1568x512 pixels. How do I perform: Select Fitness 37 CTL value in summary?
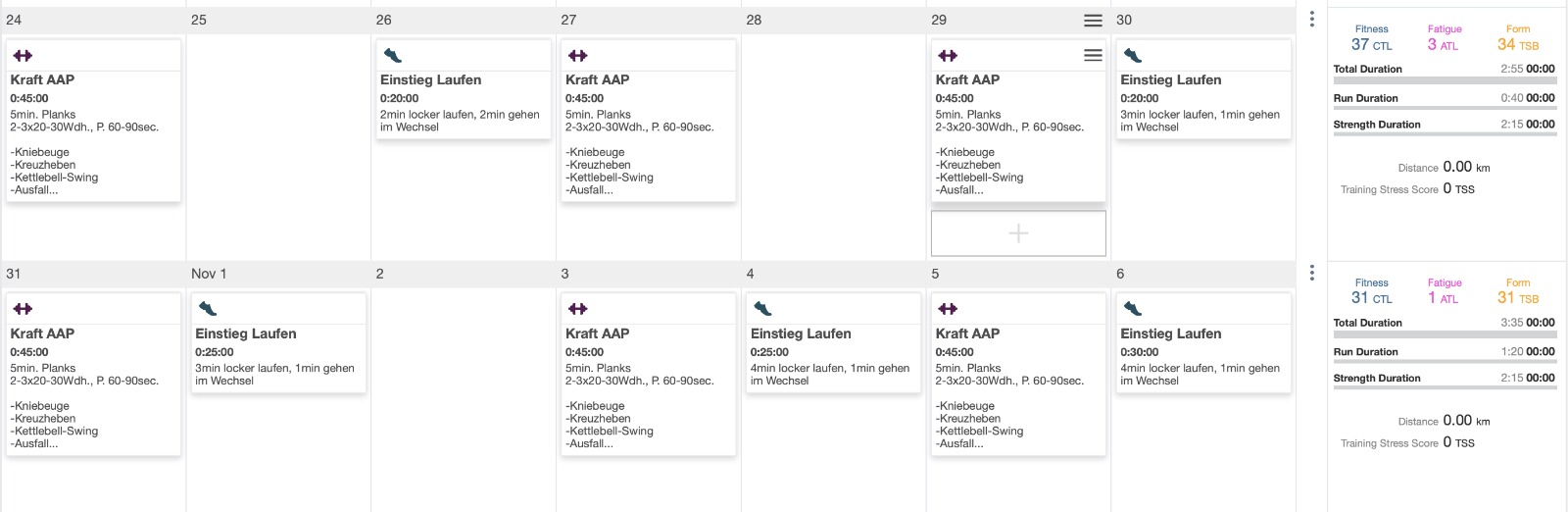pos(1371,44)
